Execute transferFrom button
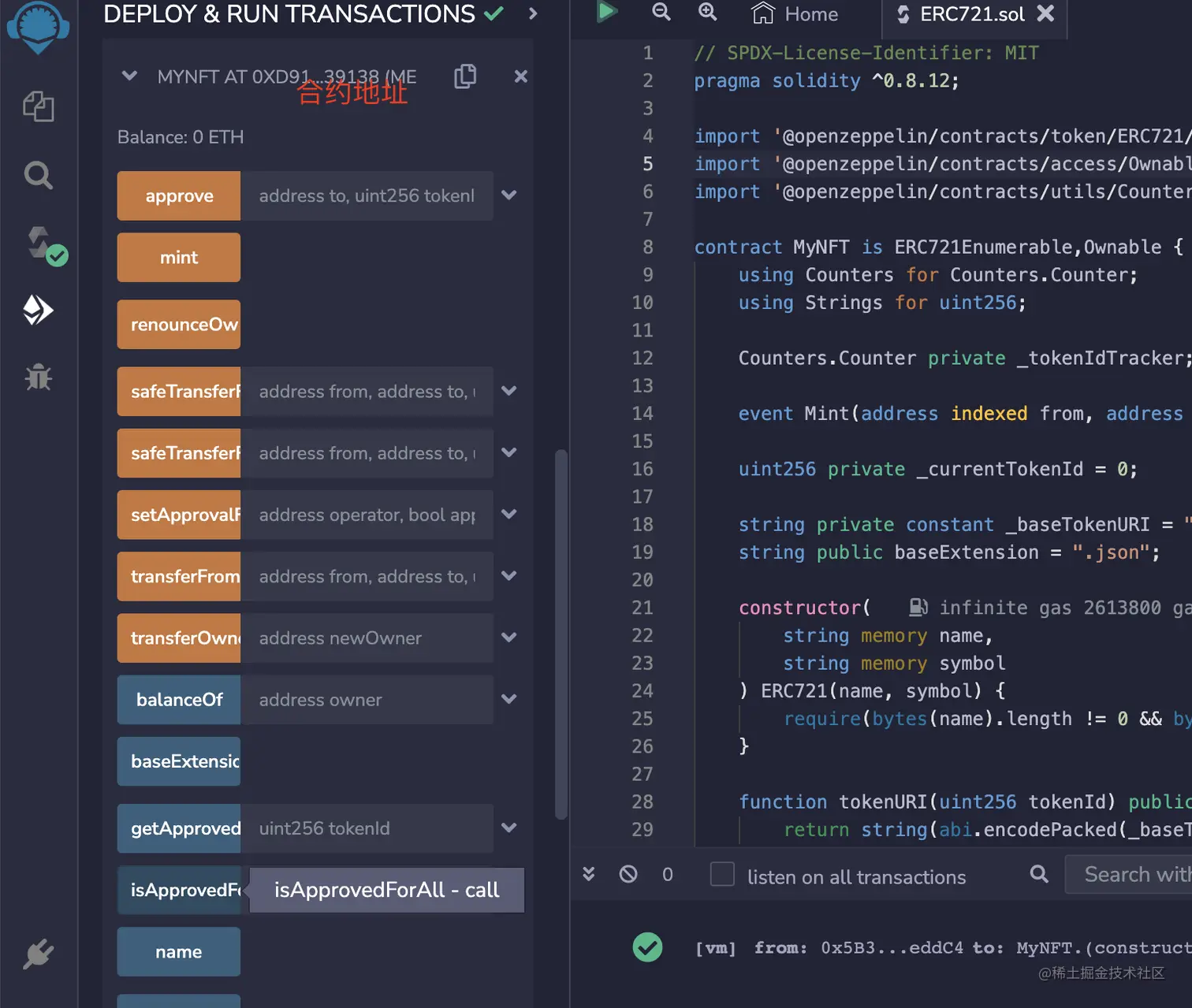This screenshot has height=1008, width=1192. (x=179, y=576)
